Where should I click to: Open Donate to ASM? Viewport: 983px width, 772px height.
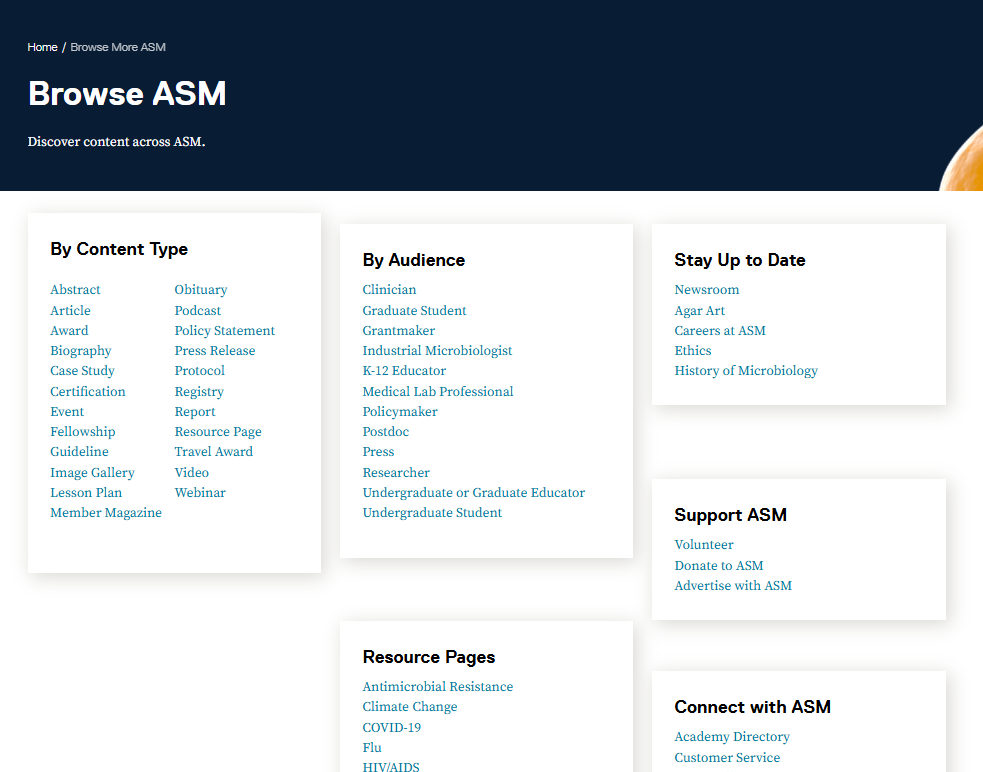[718, 566]
